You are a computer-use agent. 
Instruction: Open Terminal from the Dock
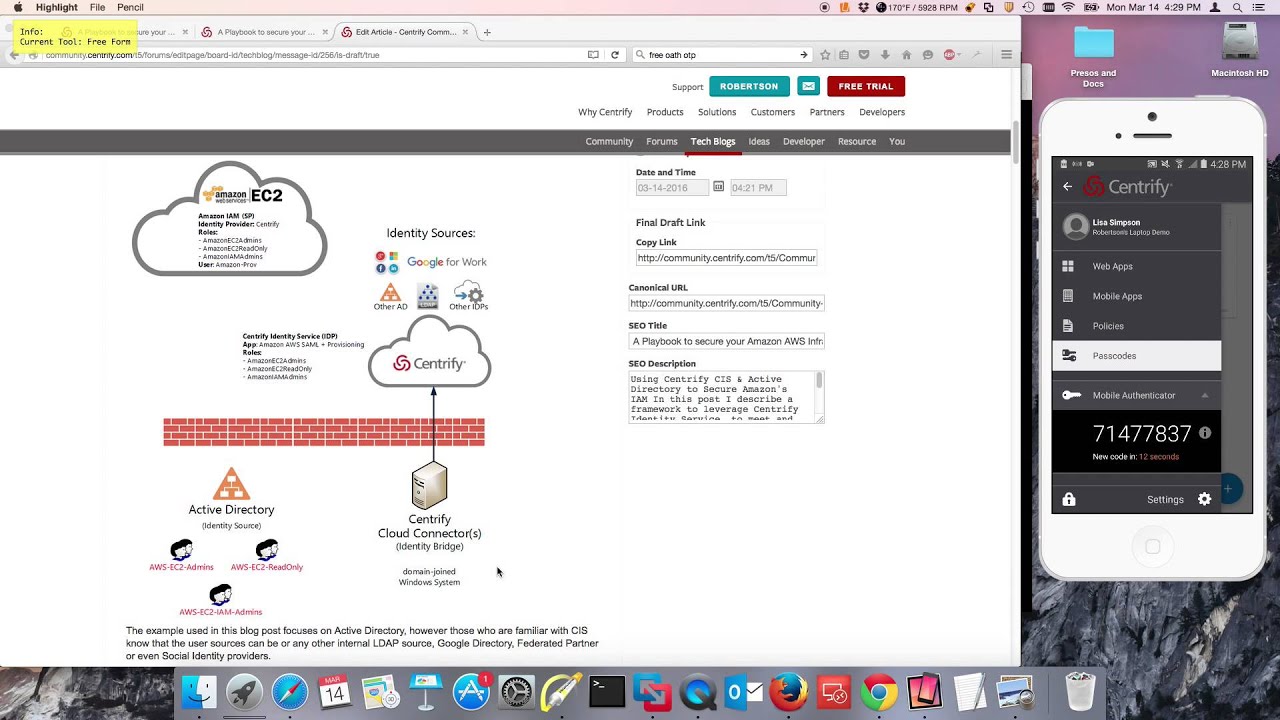pos(607,693)
